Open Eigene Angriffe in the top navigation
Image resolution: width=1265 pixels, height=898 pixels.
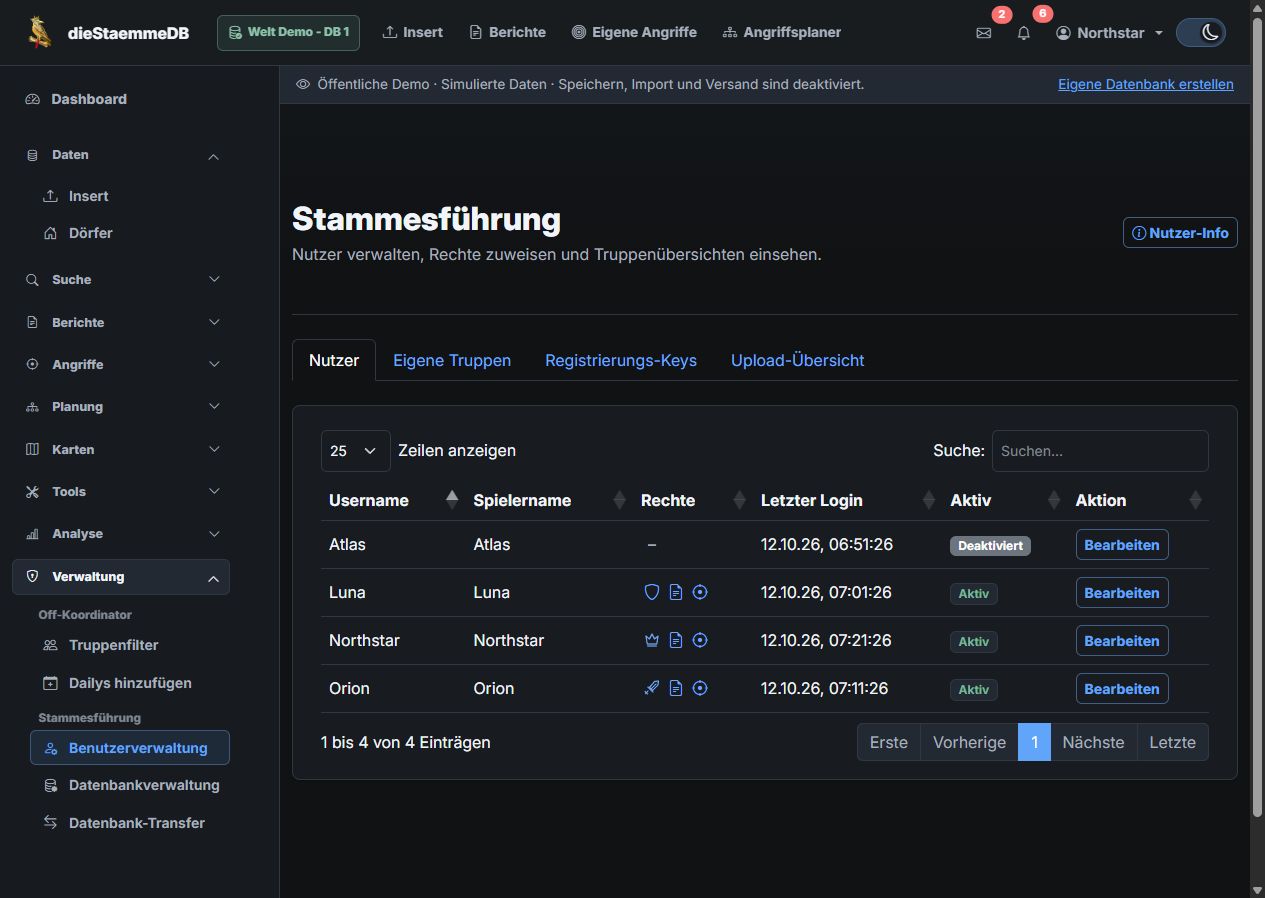(634, 33)
